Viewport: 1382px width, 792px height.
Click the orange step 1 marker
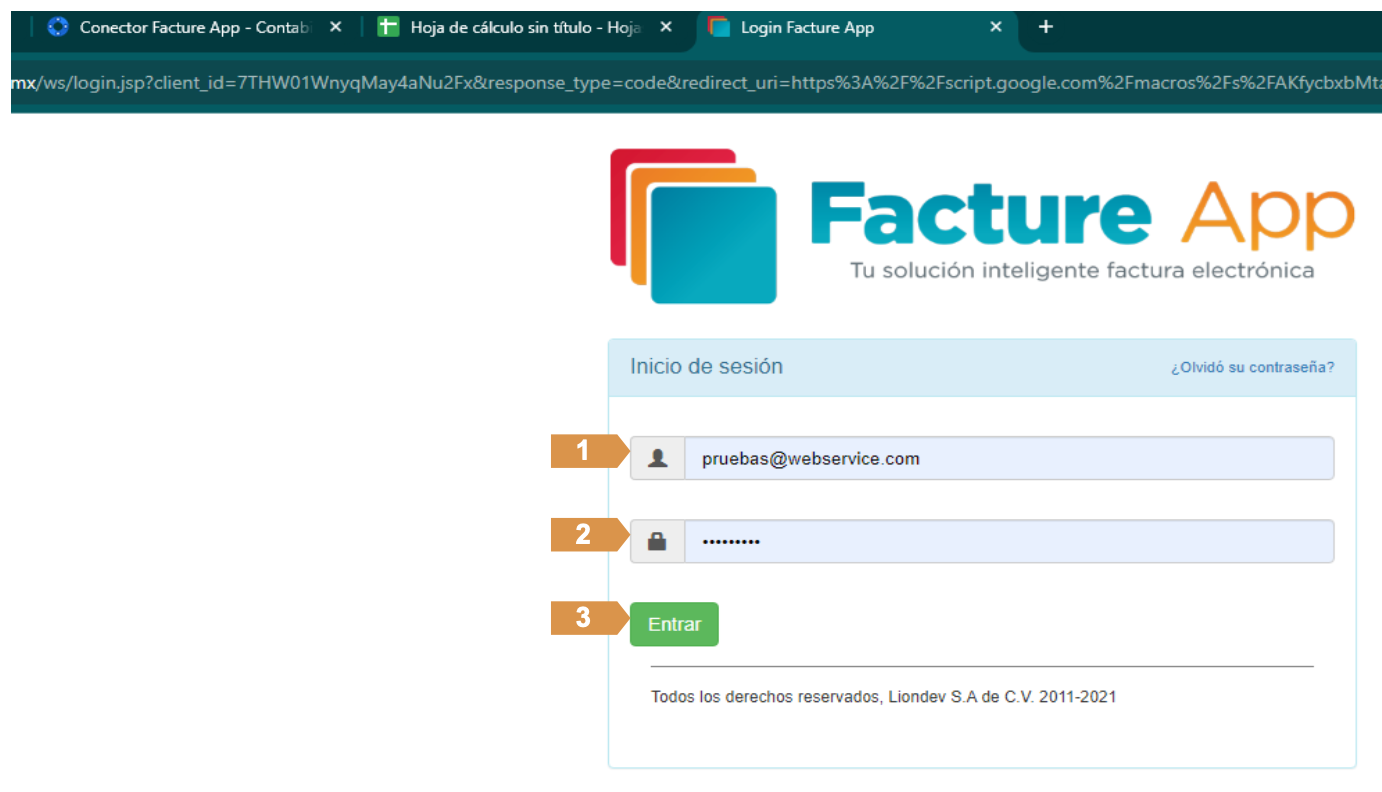[x=585, y=451]
